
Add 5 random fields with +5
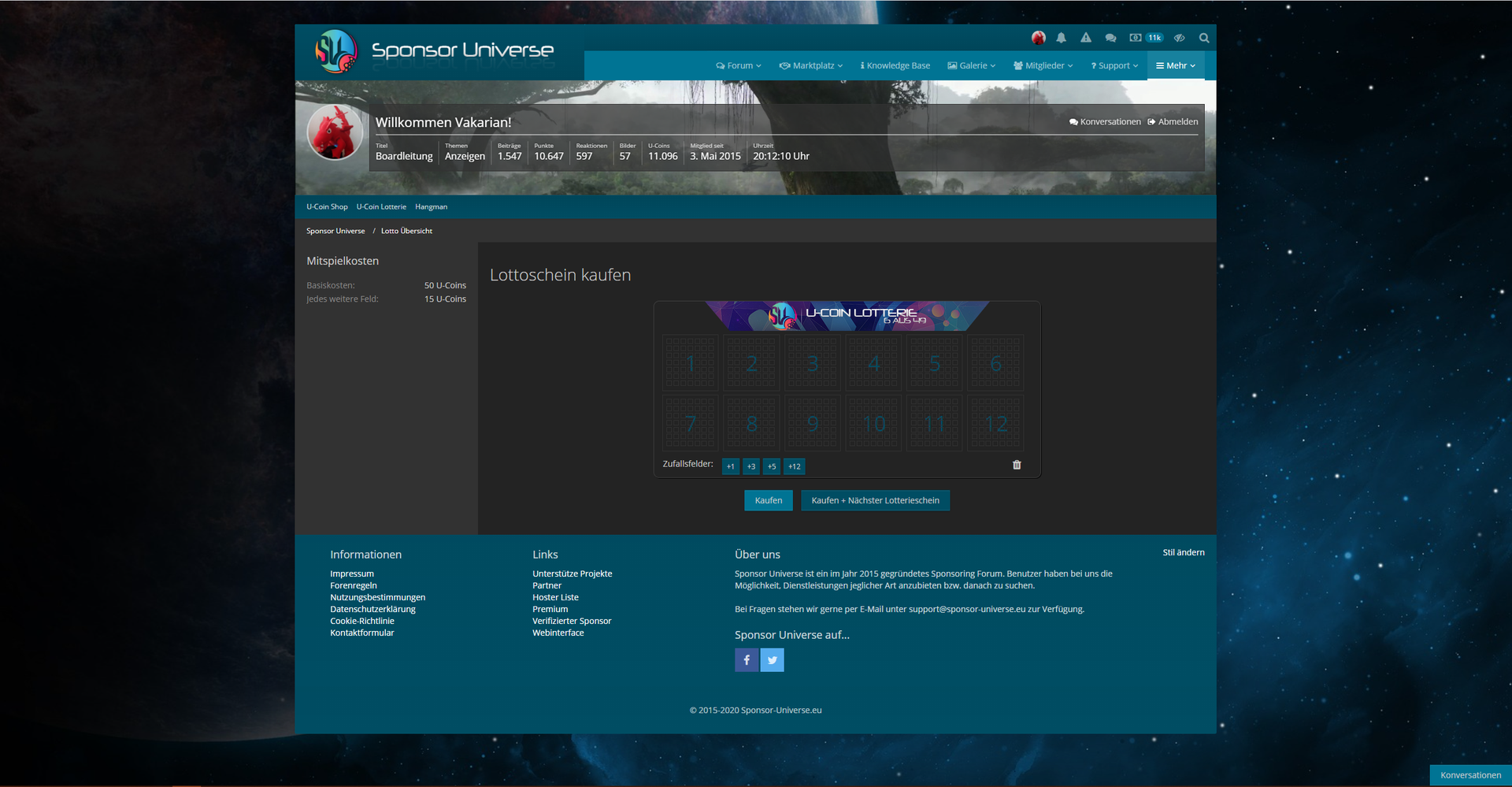pyautogui.click(x=772, y=466)
